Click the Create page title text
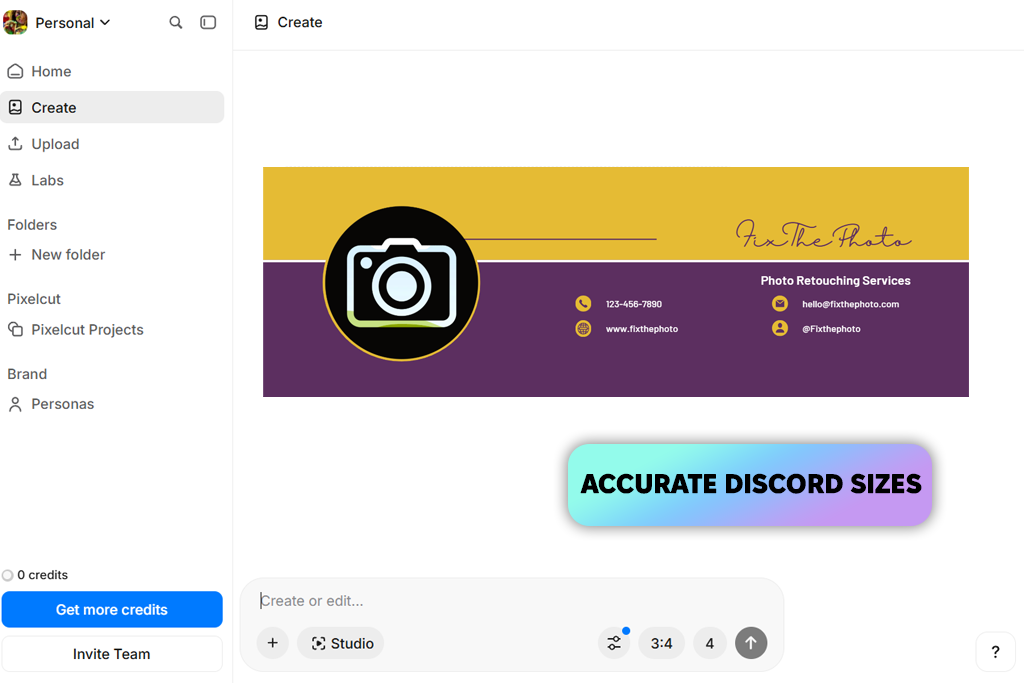 pos(300,22)
